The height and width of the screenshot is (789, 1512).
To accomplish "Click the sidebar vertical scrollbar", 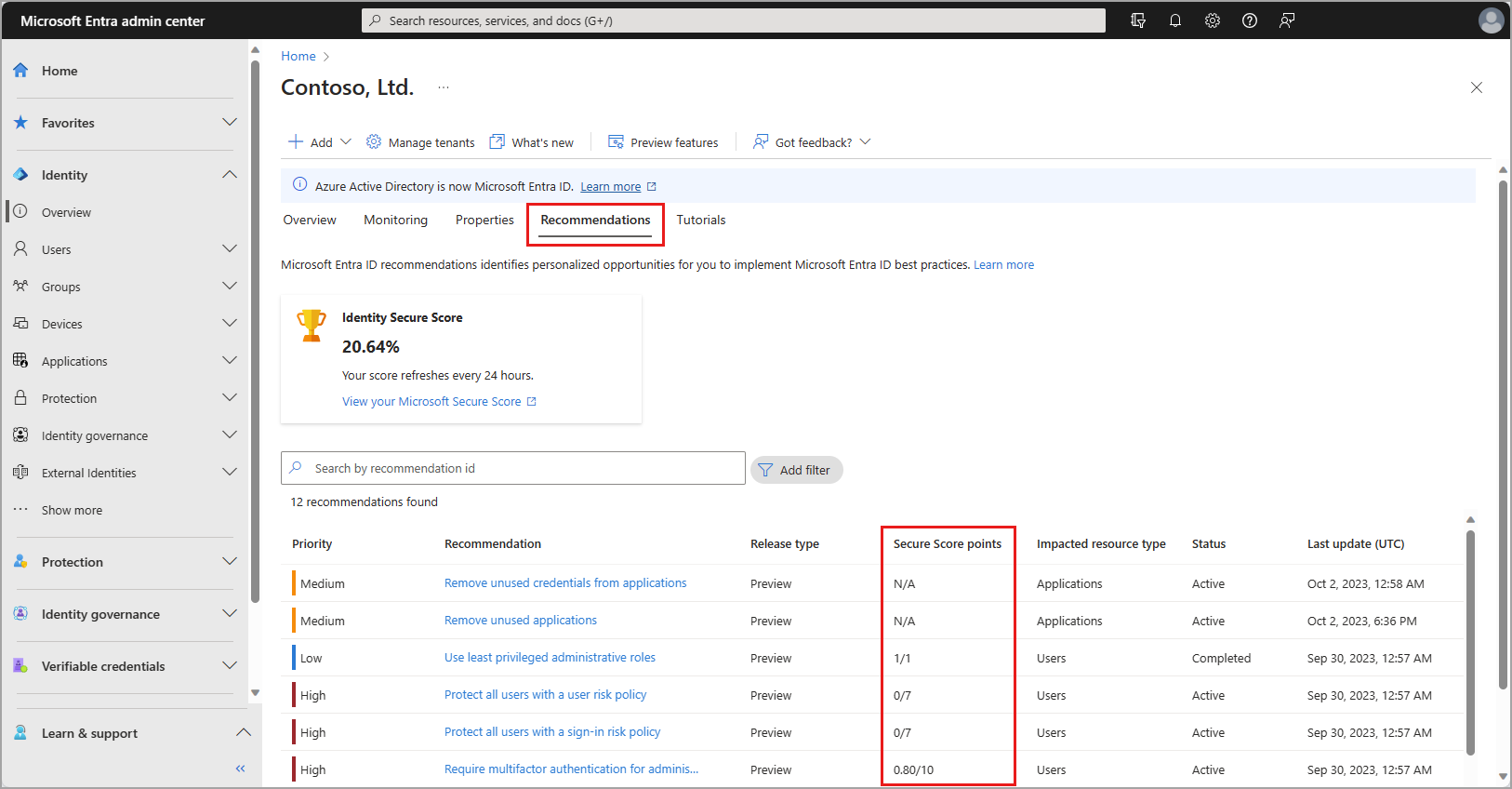I will click(x=256, y=330).
